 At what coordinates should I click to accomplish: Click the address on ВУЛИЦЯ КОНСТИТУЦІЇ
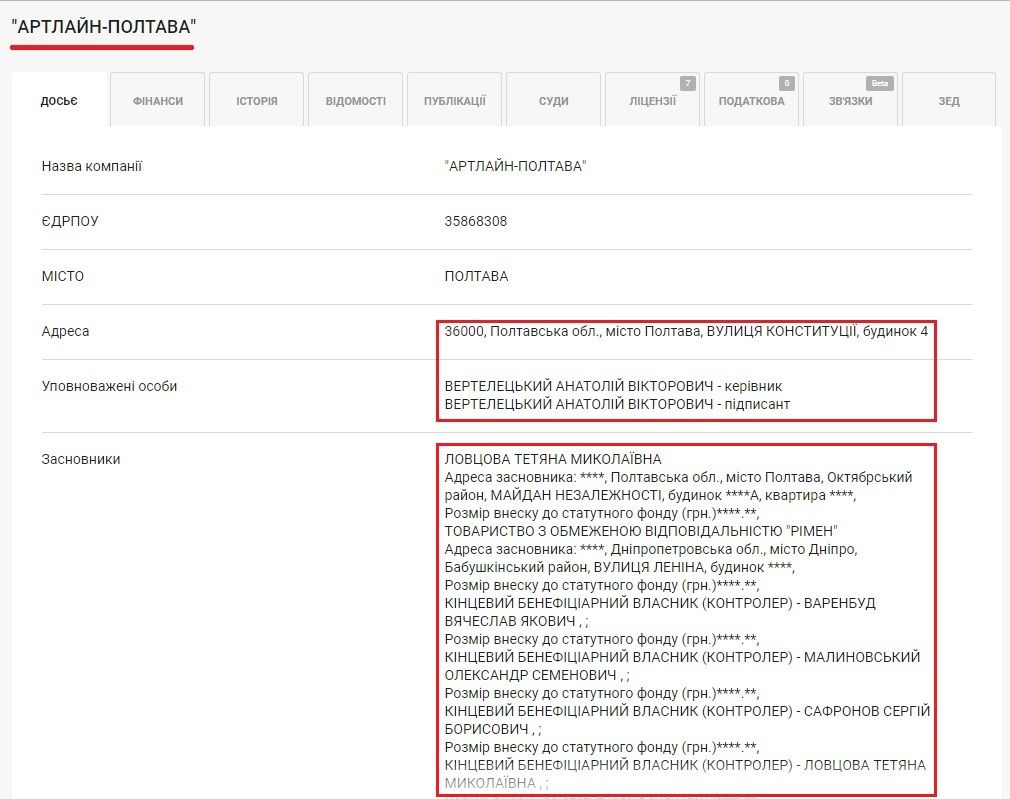(x=686, y=331)
